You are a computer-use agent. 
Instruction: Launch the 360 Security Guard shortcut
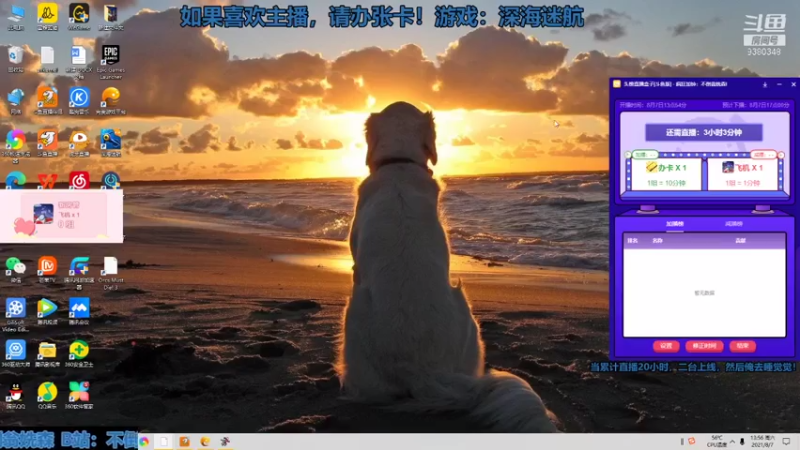pyautogui.click(x=79, y=353)
